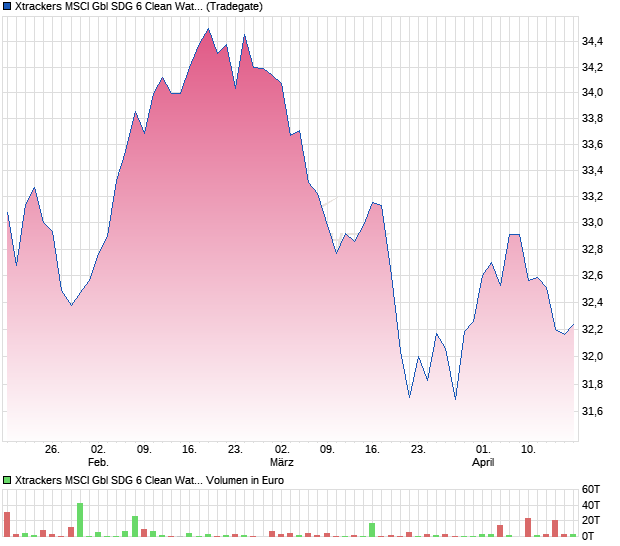The width and height of the screenshot is (620, 546).
Task: Click the 32,0 price axis label
Action: pyautogui.click(x=592, y=356)
